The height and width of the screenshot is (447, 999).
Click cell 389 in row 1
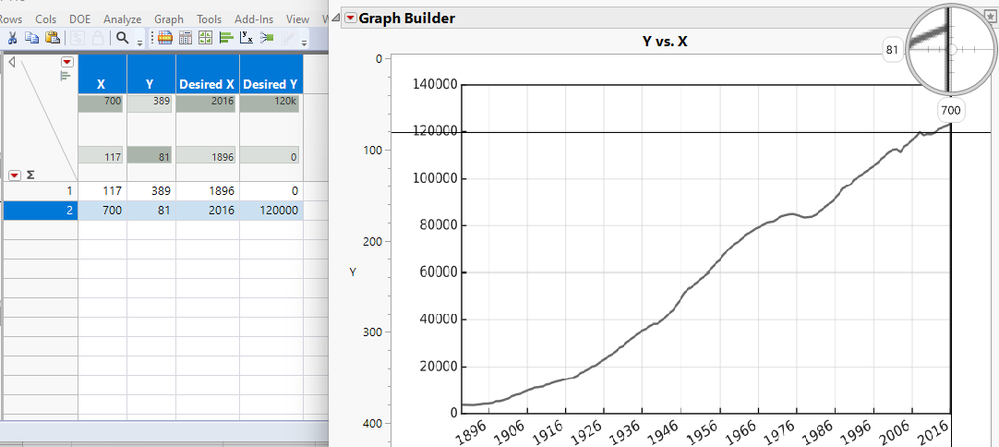[151, 191]
